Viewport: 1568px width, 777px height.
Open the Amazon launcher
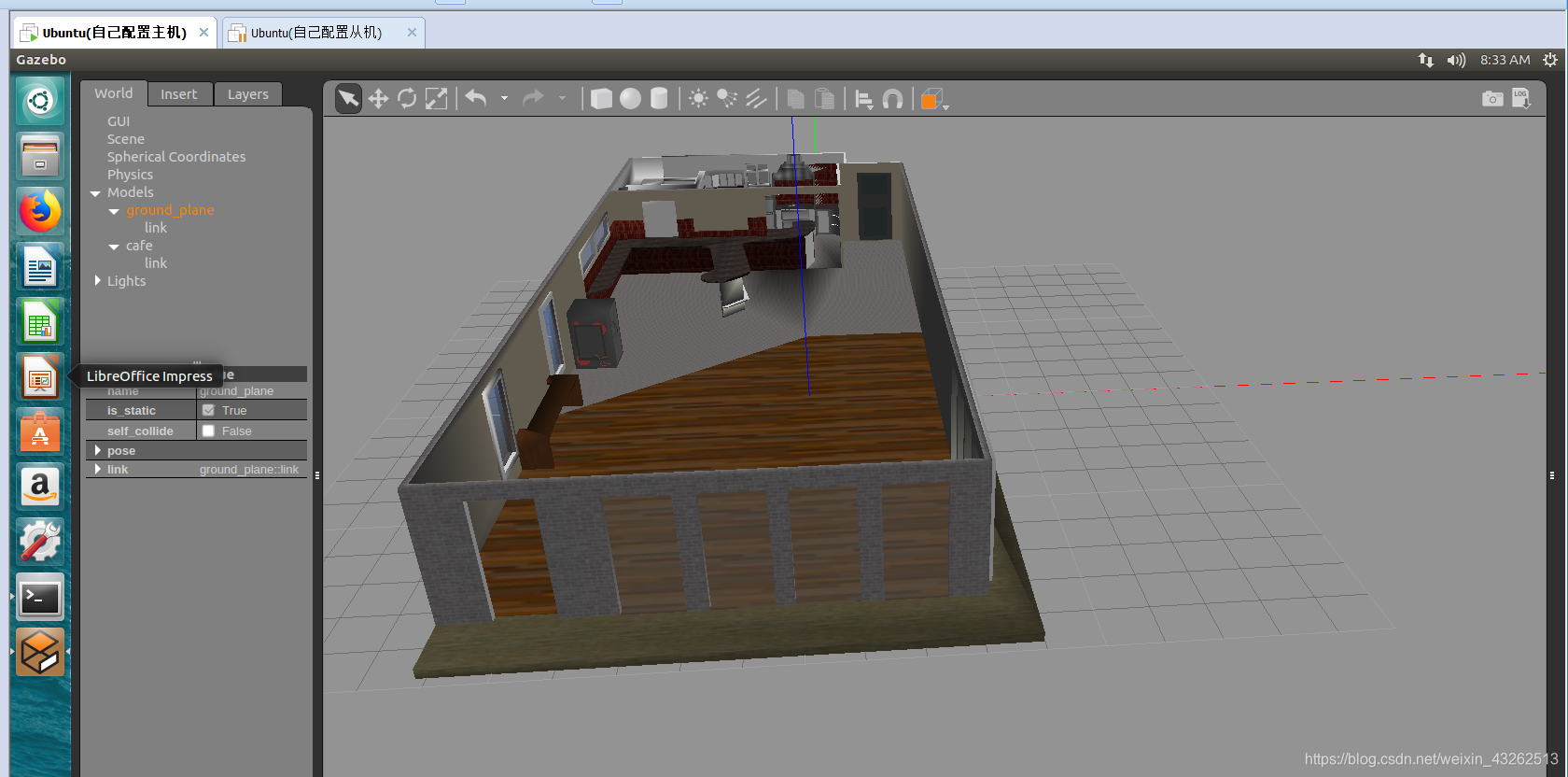click(x=40, y=487)
